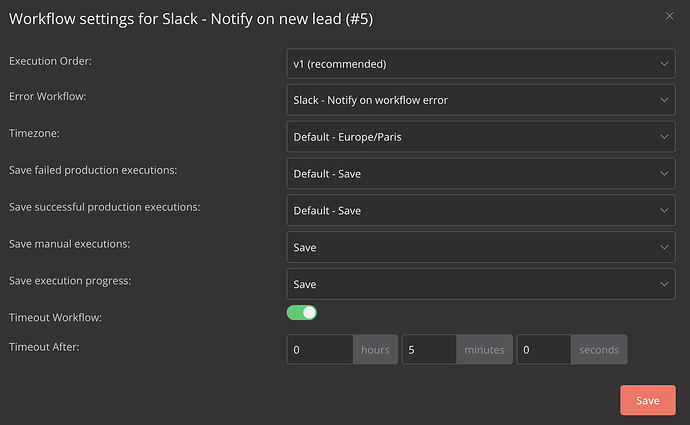This screenshot has width=690, height=425.
Task: Click the Save manual executions label
Action: pyautogui.click(x=70, y=244)
